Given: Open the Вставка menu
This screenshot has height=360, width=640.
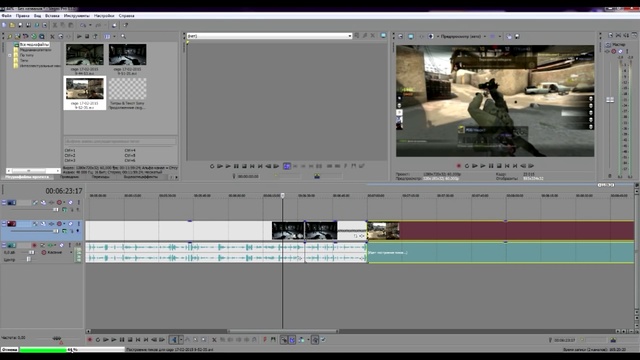Looking at the screenshot, I should coord(52,16).
